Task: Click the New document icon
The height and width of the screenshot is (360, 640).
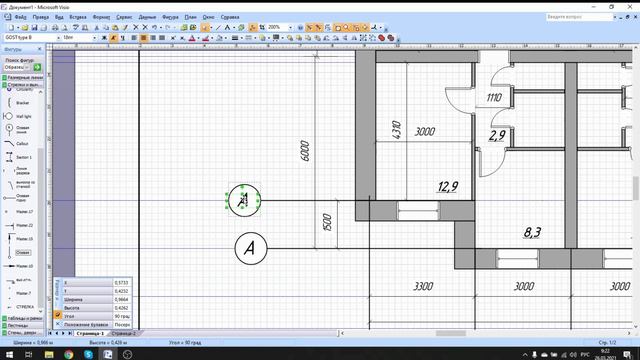Action: pos(11,28)
